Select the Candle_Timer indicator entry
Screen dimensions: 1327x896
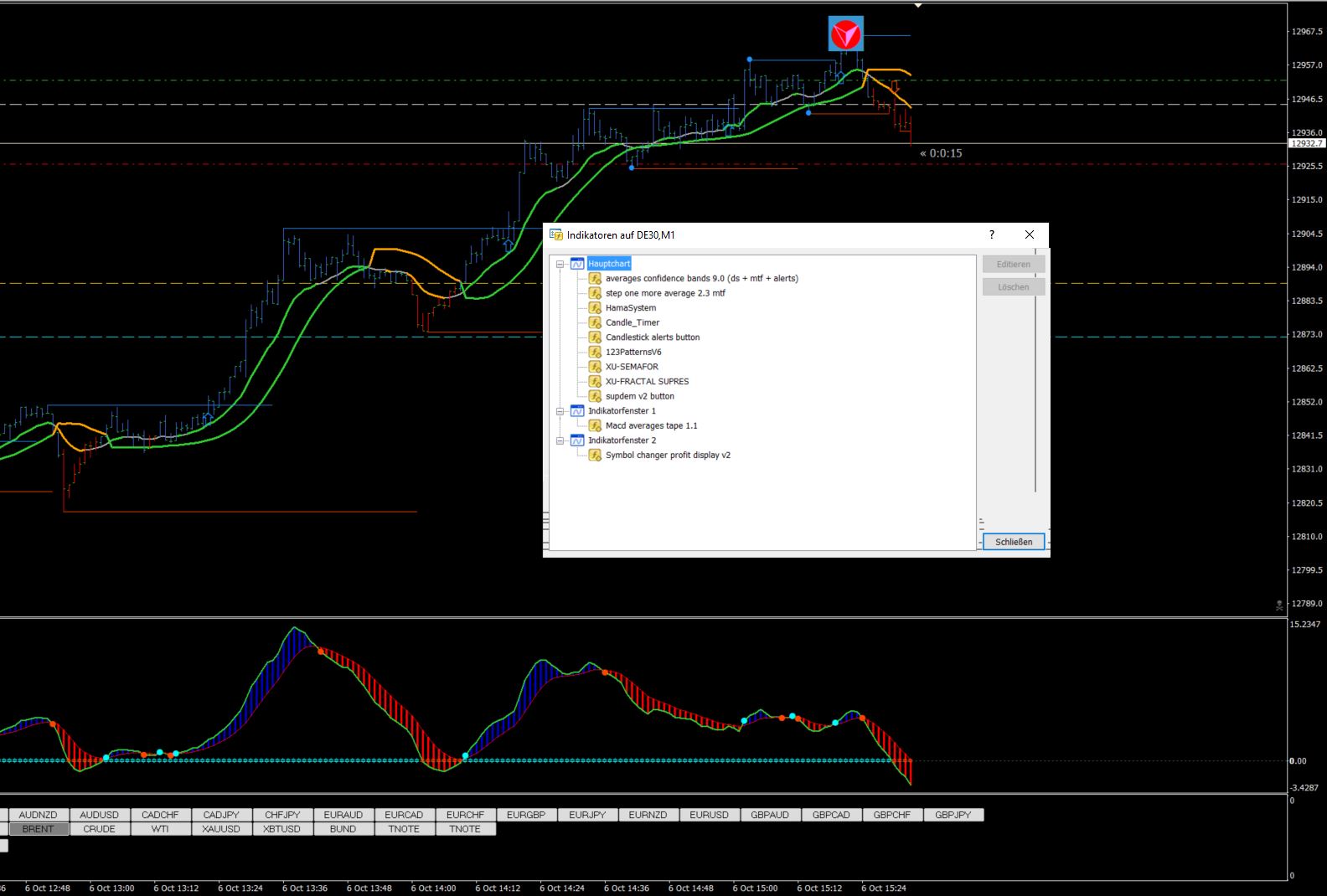[633, 322]
